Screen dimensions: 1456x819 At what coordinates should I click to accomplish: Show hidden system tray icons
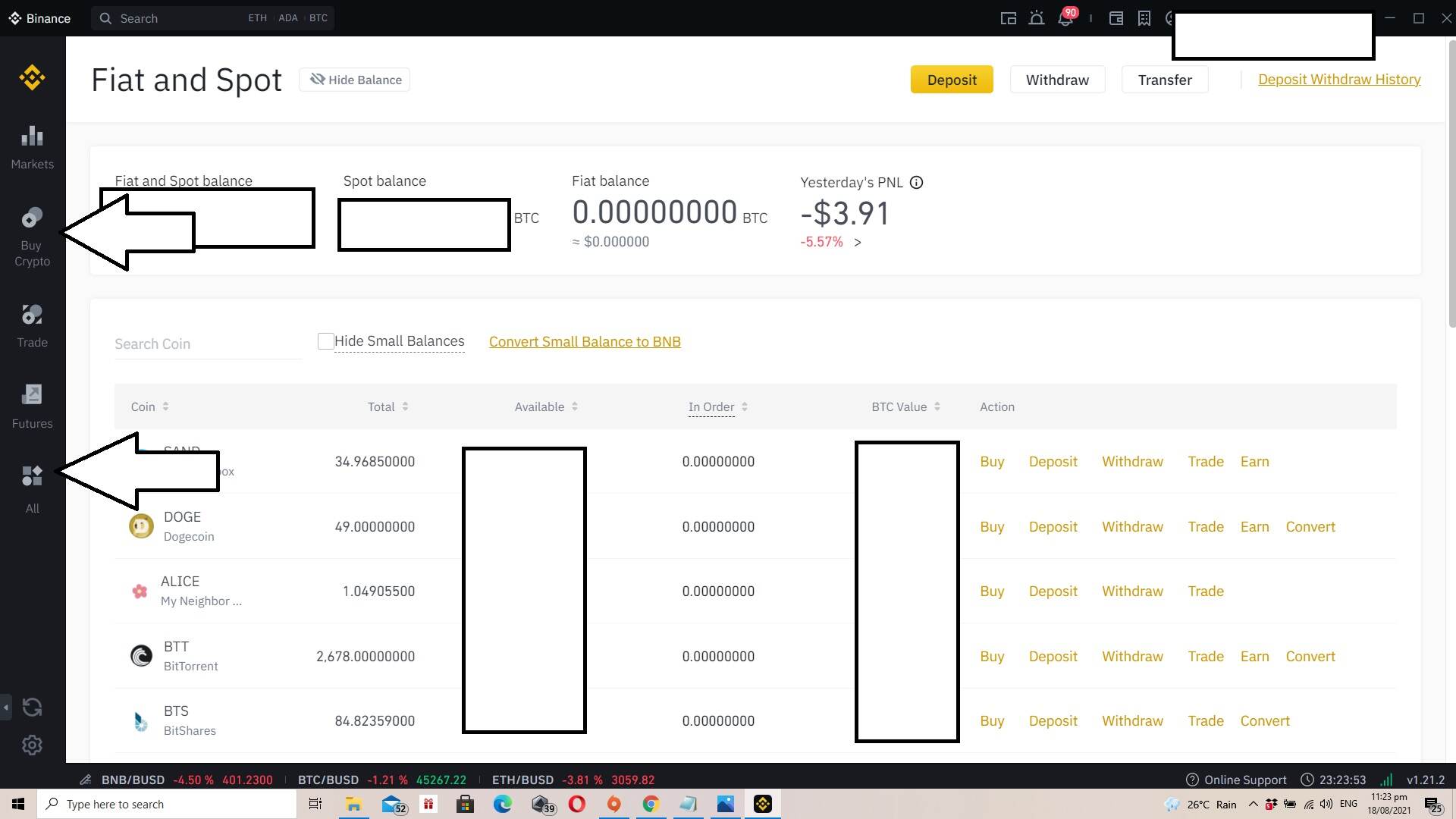tap(1253, 805)
